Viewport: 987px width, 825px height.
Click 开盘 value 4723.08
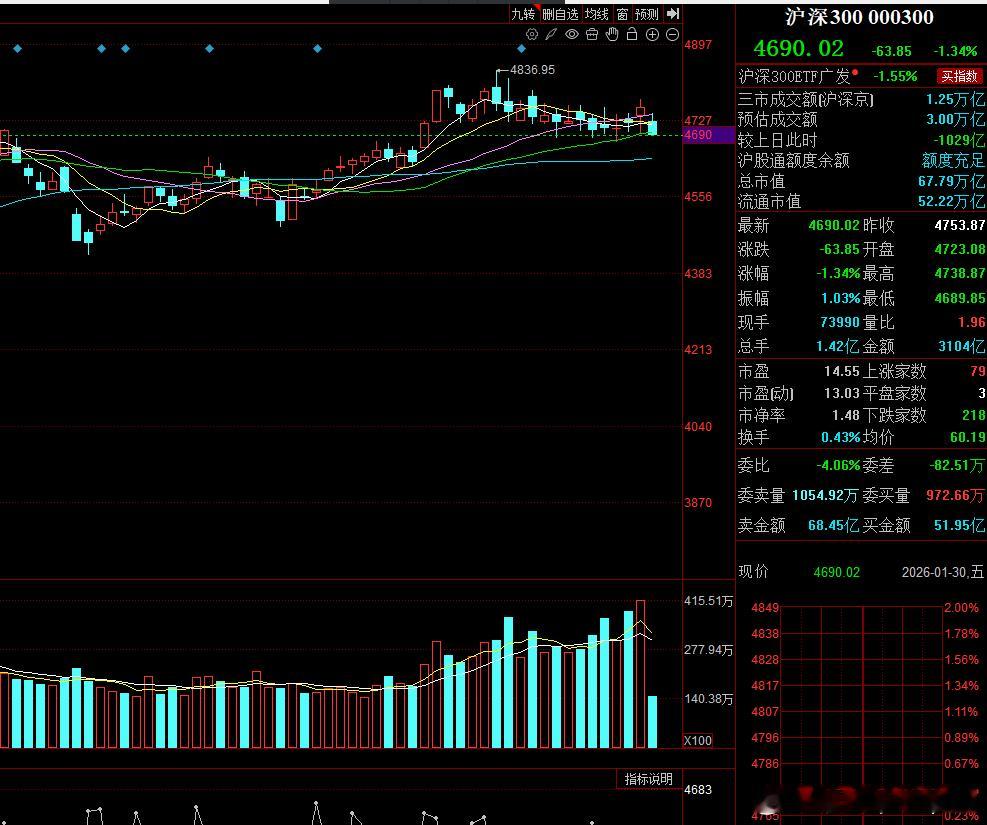[960, 249]
